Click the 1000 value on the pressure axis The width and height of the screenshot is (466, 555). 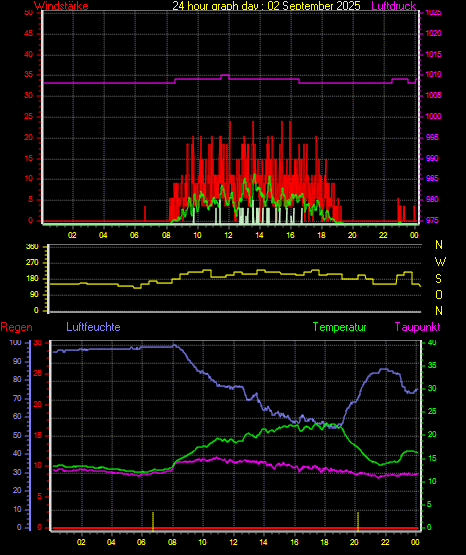click(433, 116)
